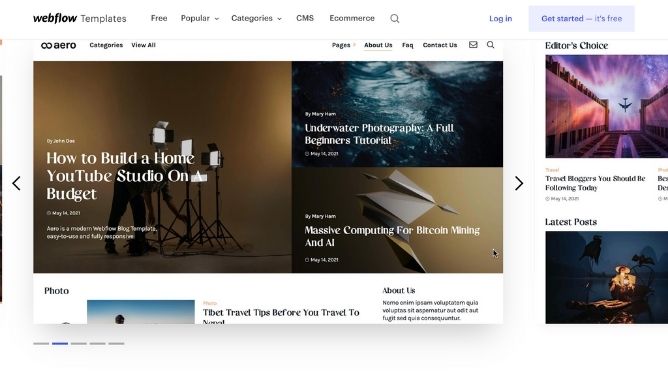Viewport: 668px width, 374px height.
Task: Click May 14, 2021 date under YouTube Studio
Action: tap(63, 213)
